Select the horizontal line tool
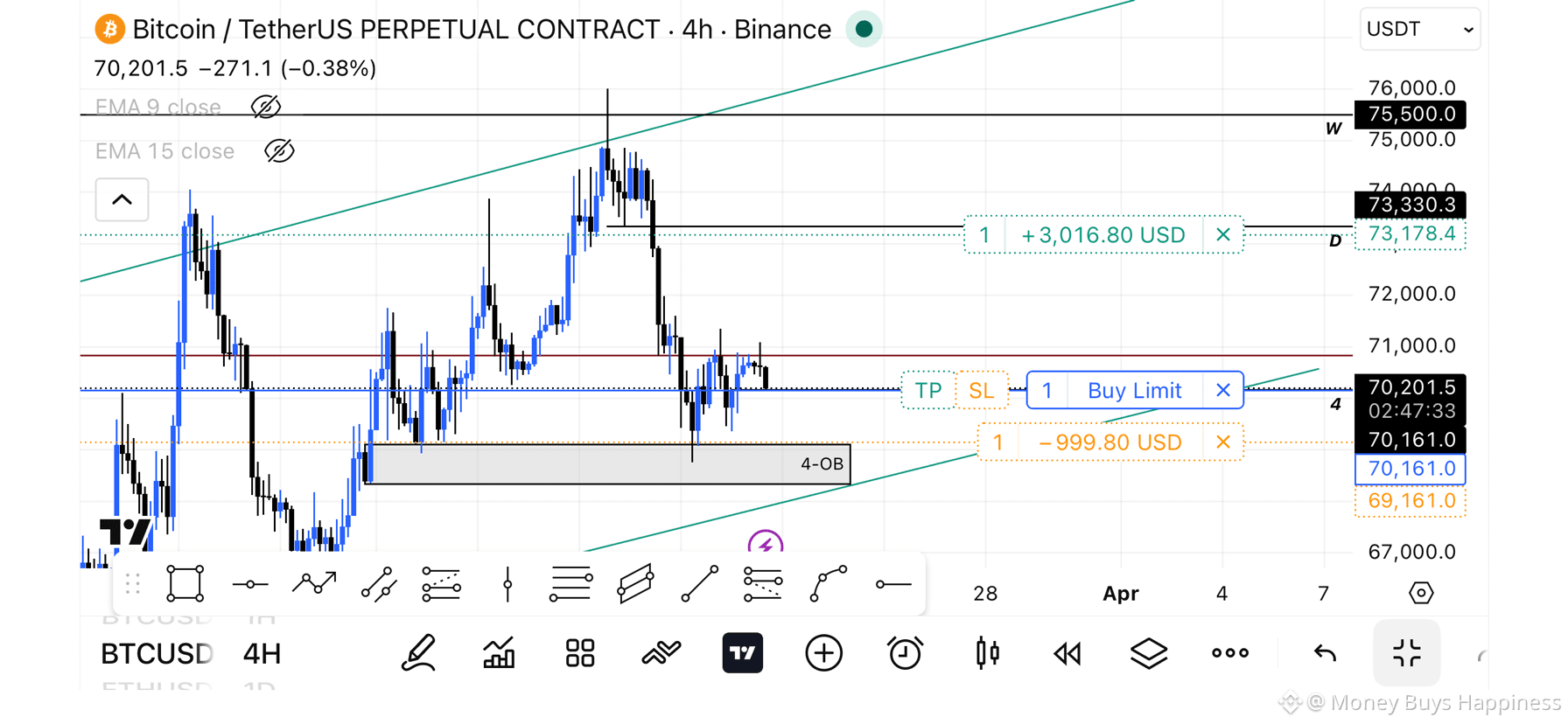This screenshot has height=724, width=1568. (x=250, y=584)
